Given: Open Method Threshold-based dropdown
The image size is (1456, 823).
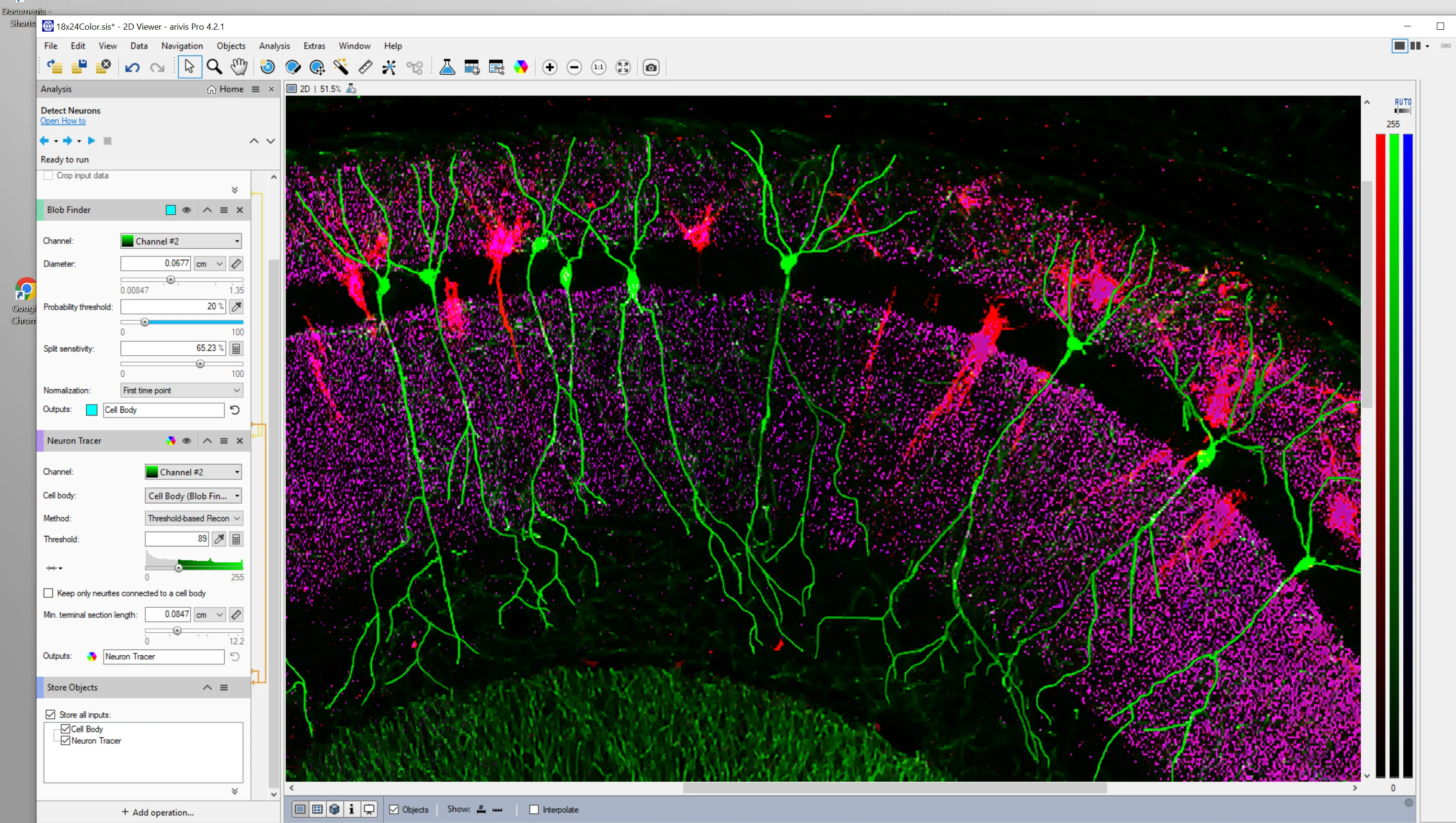Looking at the screenshot, I should click(x=193, y=518).
